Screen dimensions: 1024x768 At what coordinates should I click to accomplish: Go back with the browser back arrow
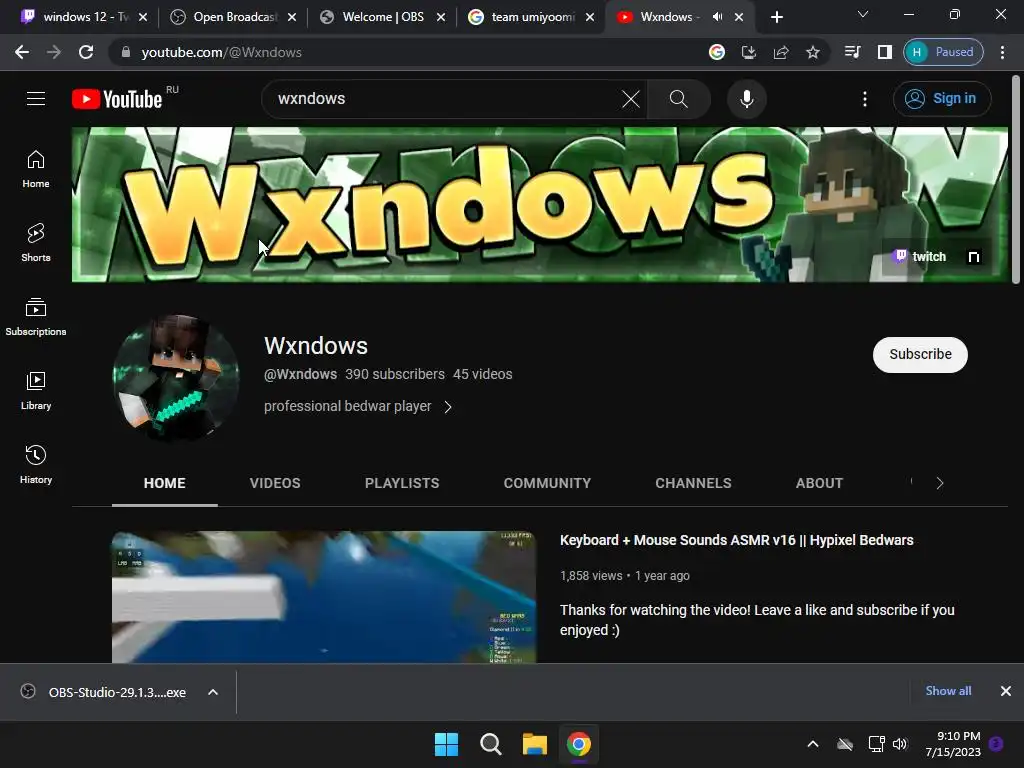pos(22,52)
